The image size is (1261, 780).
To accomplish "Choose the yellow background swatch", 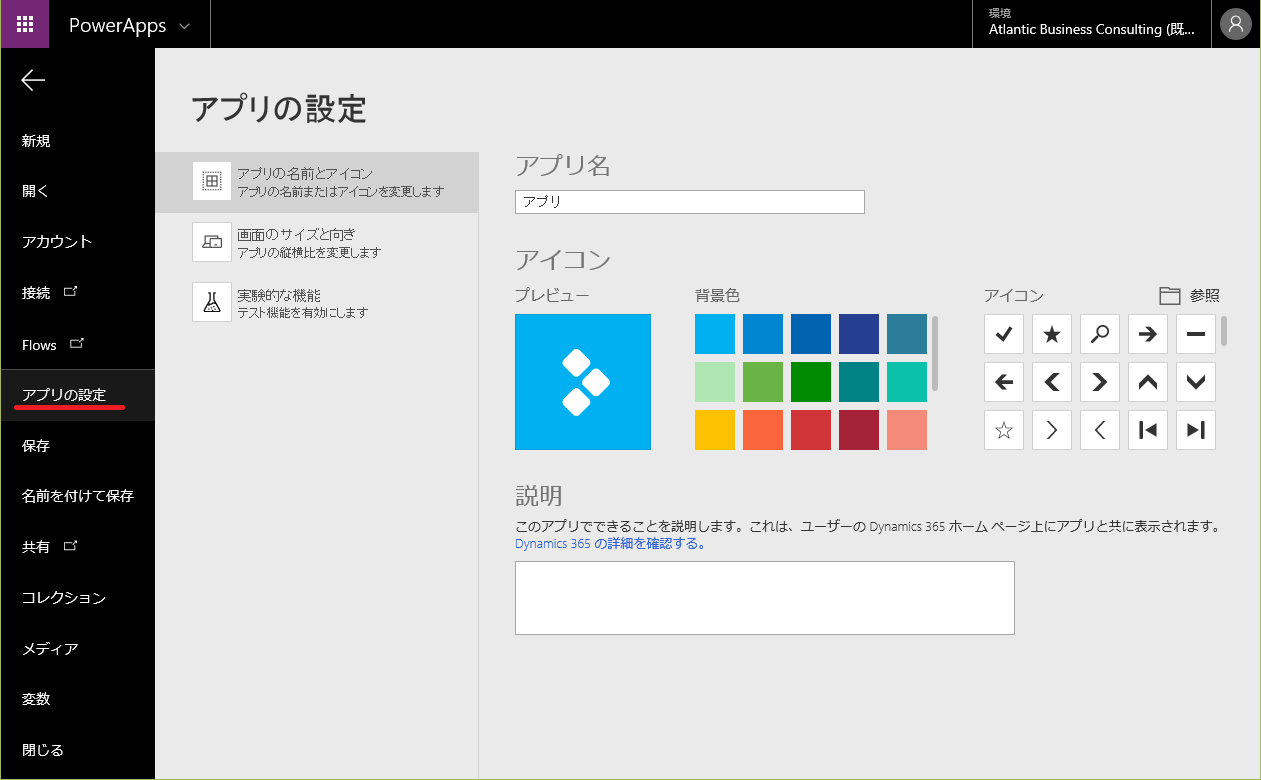I will coord(715,430).
